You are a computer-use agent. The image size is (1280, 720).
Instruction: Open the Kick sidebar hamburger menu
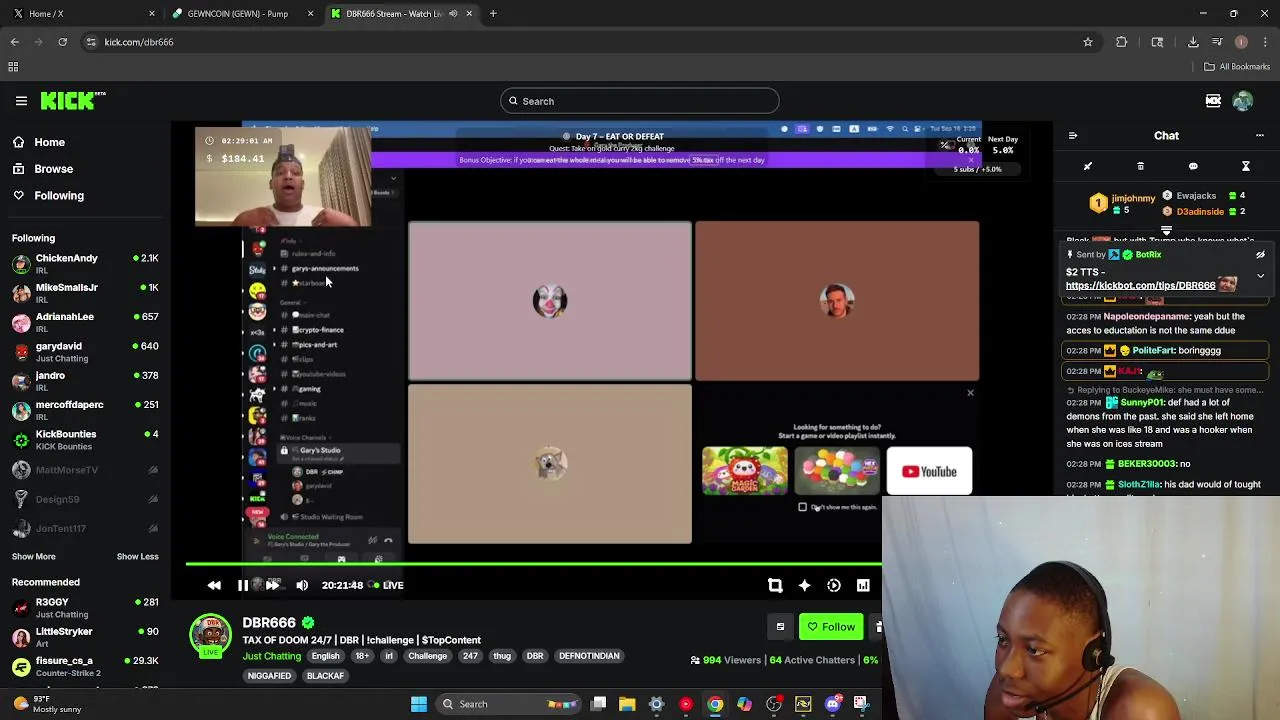(21, 101)
